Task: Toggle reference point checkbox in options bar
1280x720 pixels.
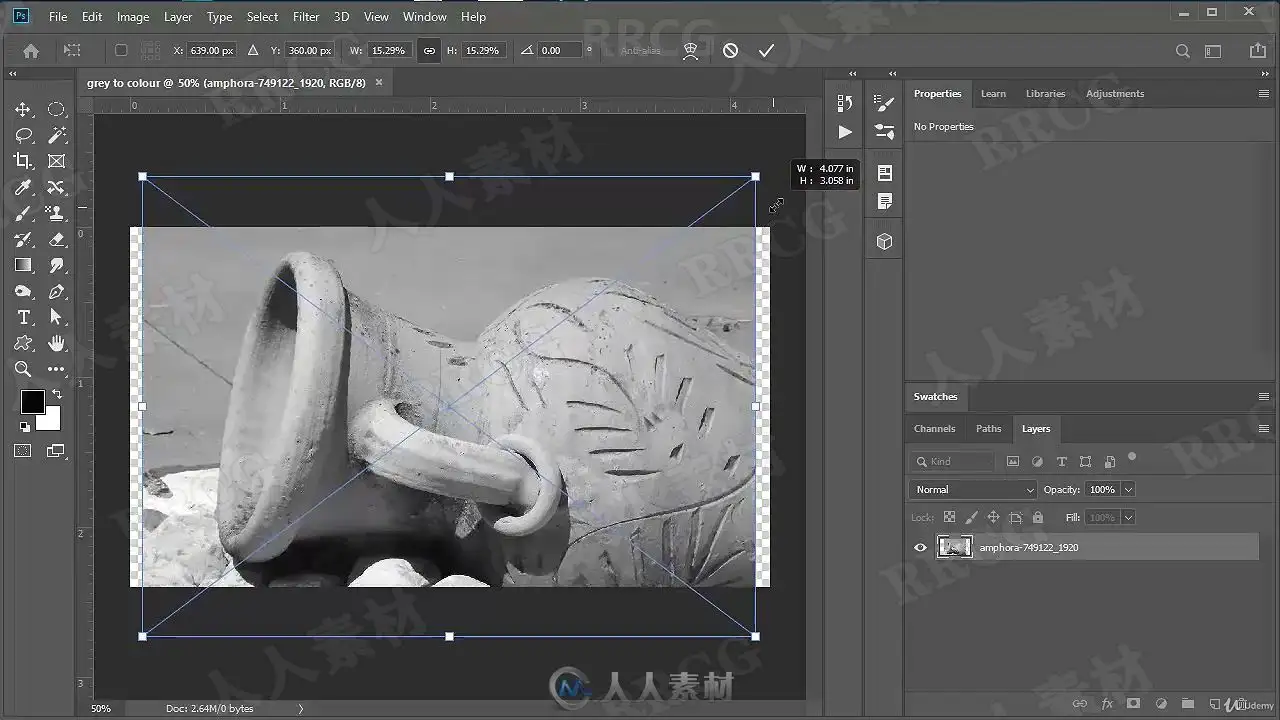Action: click(121, 50)
